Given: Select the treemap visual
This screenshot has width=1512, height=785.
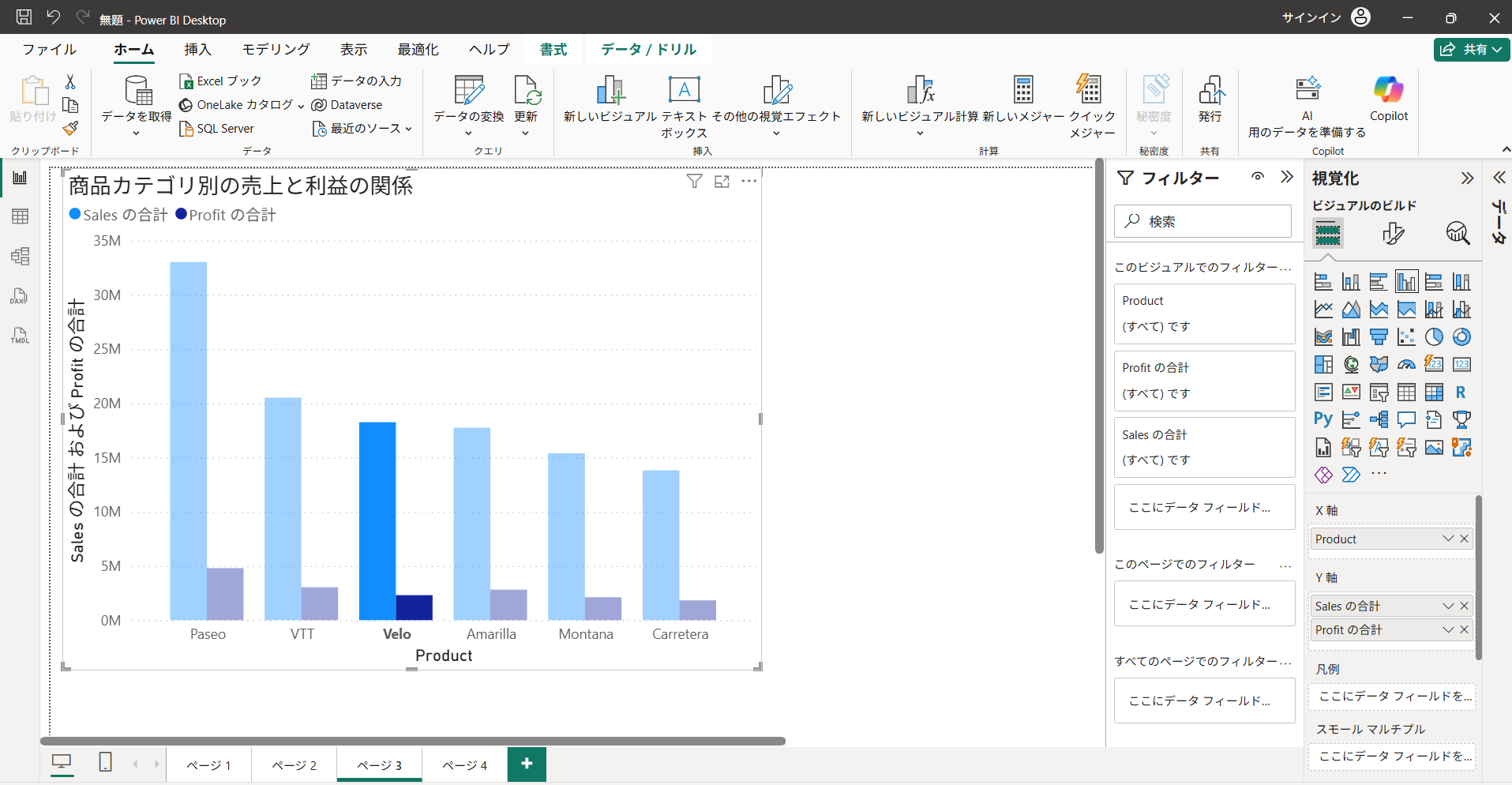Looking at the screenshot, I should (x=1323, y=365).
